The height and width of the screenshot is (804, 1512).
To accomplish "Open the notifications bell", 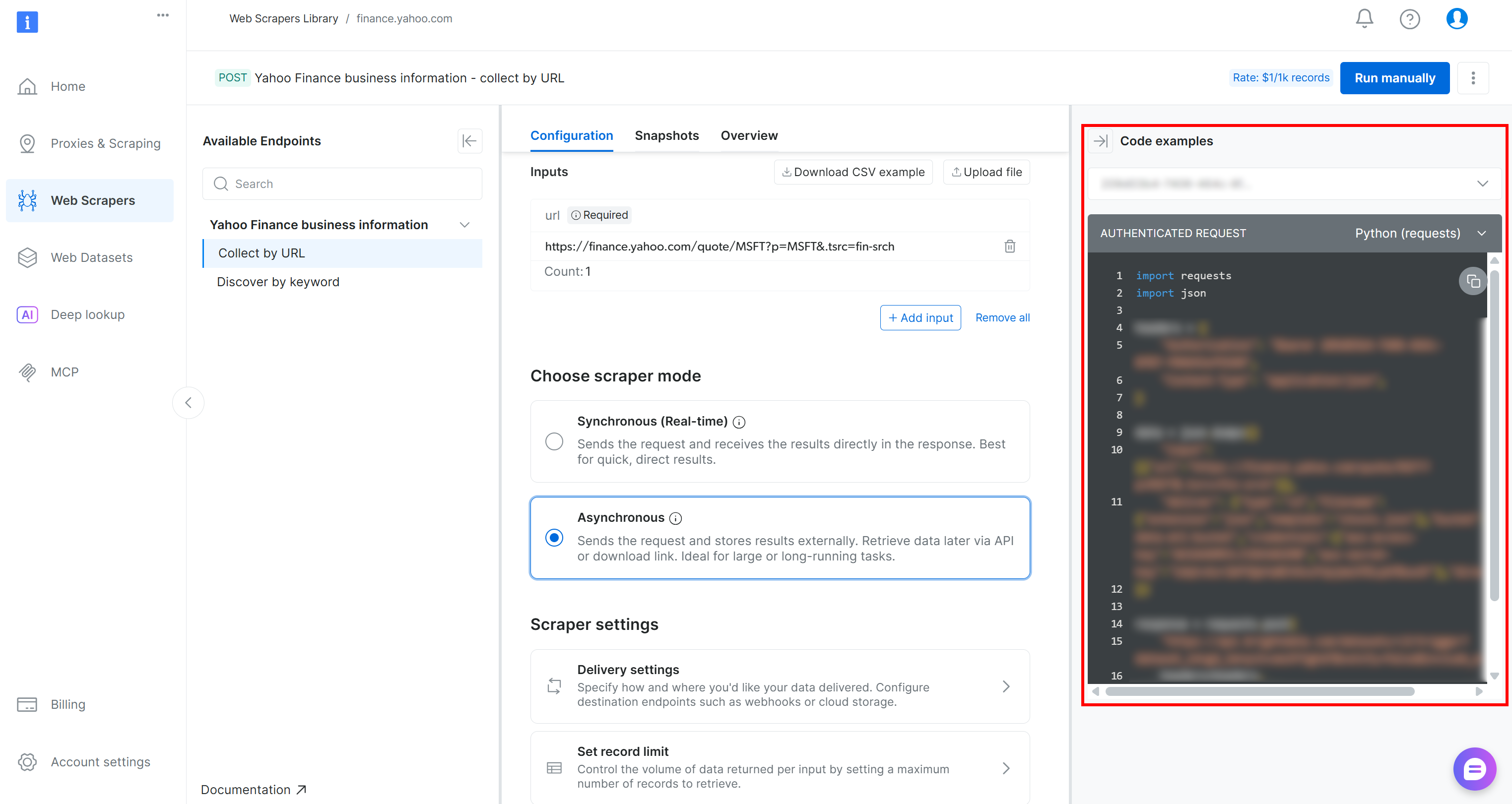I will [1363, 18].
